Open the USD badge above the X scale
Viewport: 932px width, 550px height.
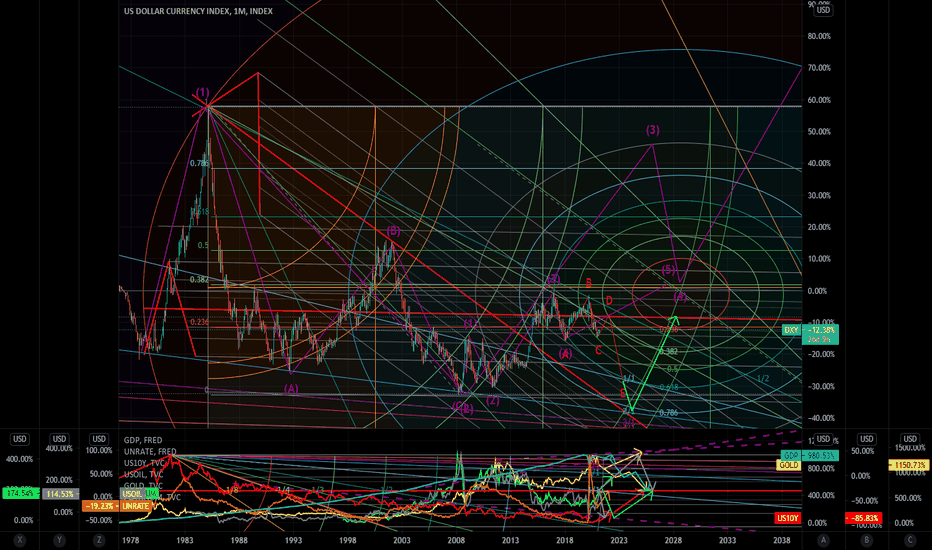pos(20,439)
